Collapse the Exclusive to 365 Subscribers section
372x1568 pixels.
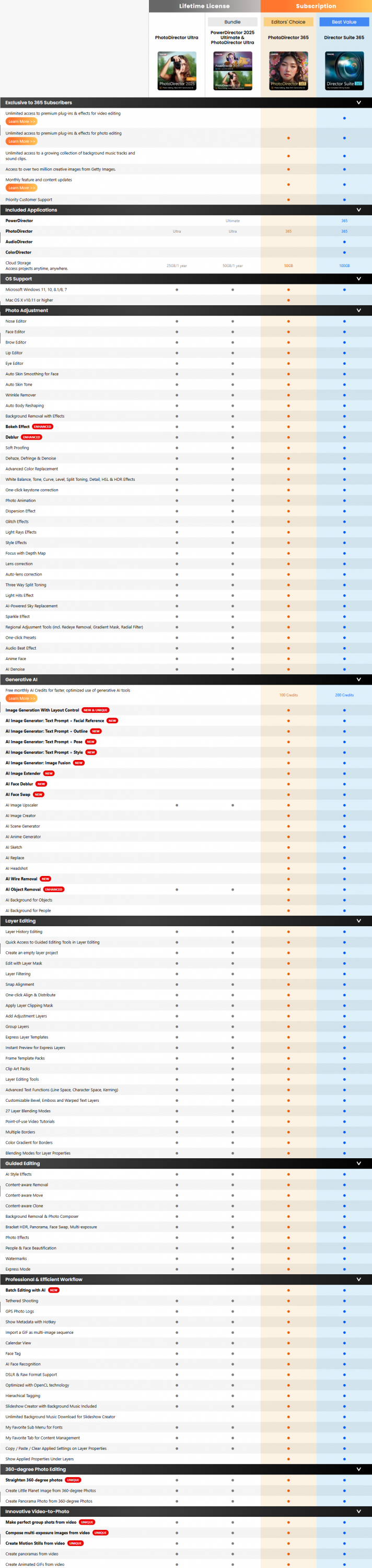click(x=358, y=103)
